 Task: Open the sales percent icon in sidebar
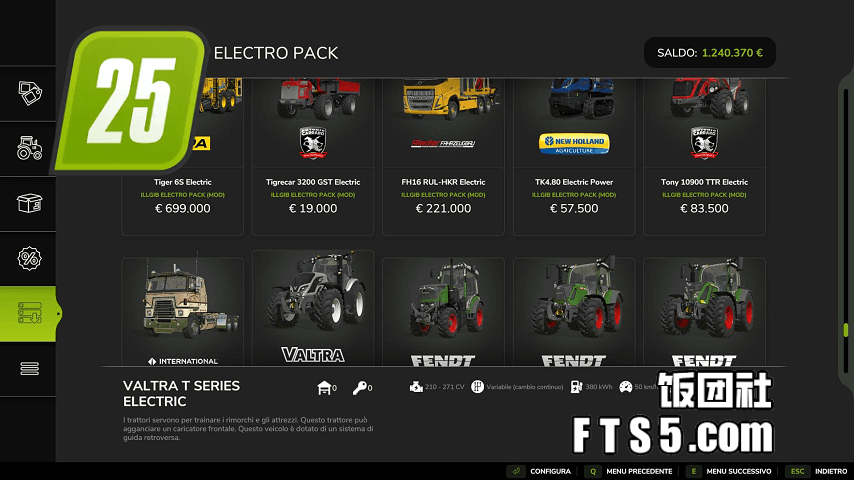pyautogui.click(x=29, y=258)
